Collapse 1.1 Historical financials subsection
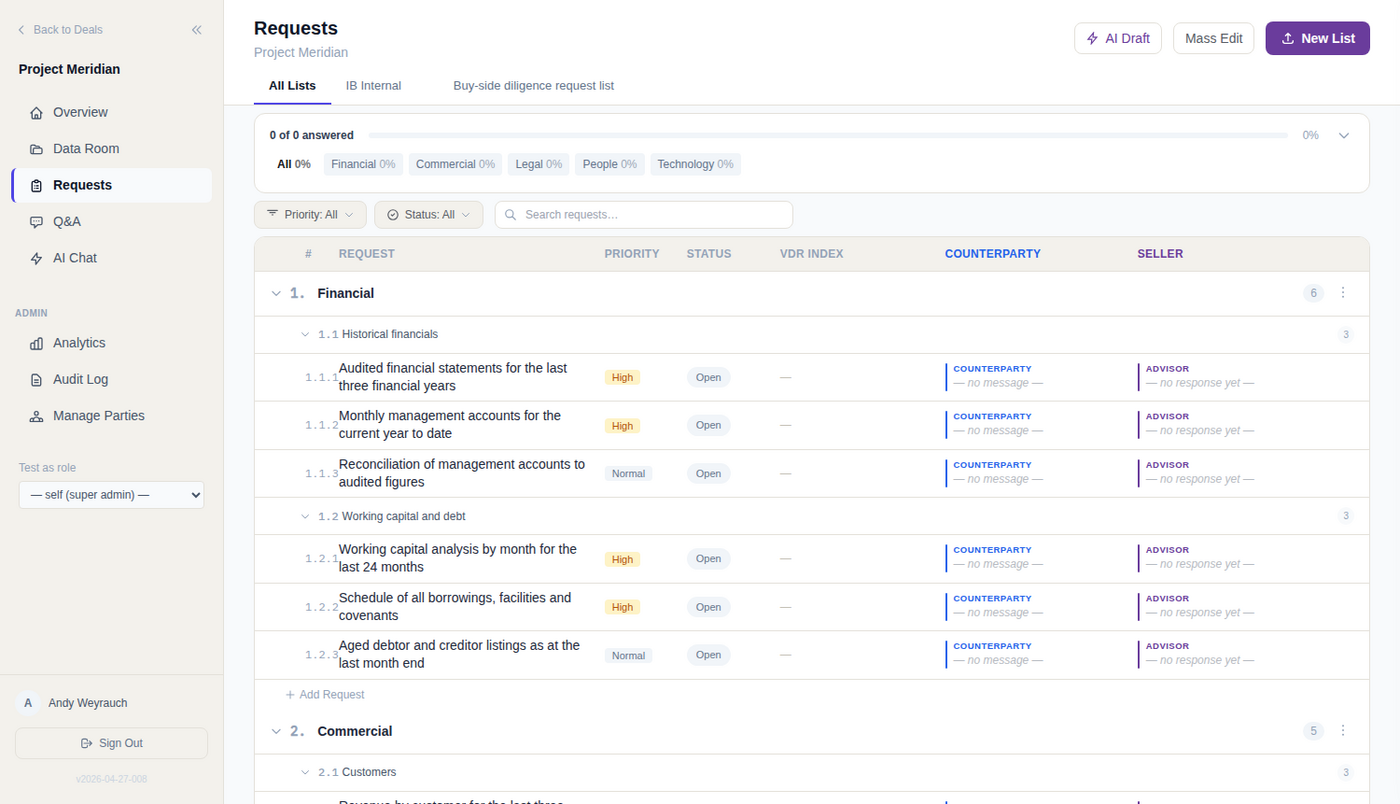 305,335
